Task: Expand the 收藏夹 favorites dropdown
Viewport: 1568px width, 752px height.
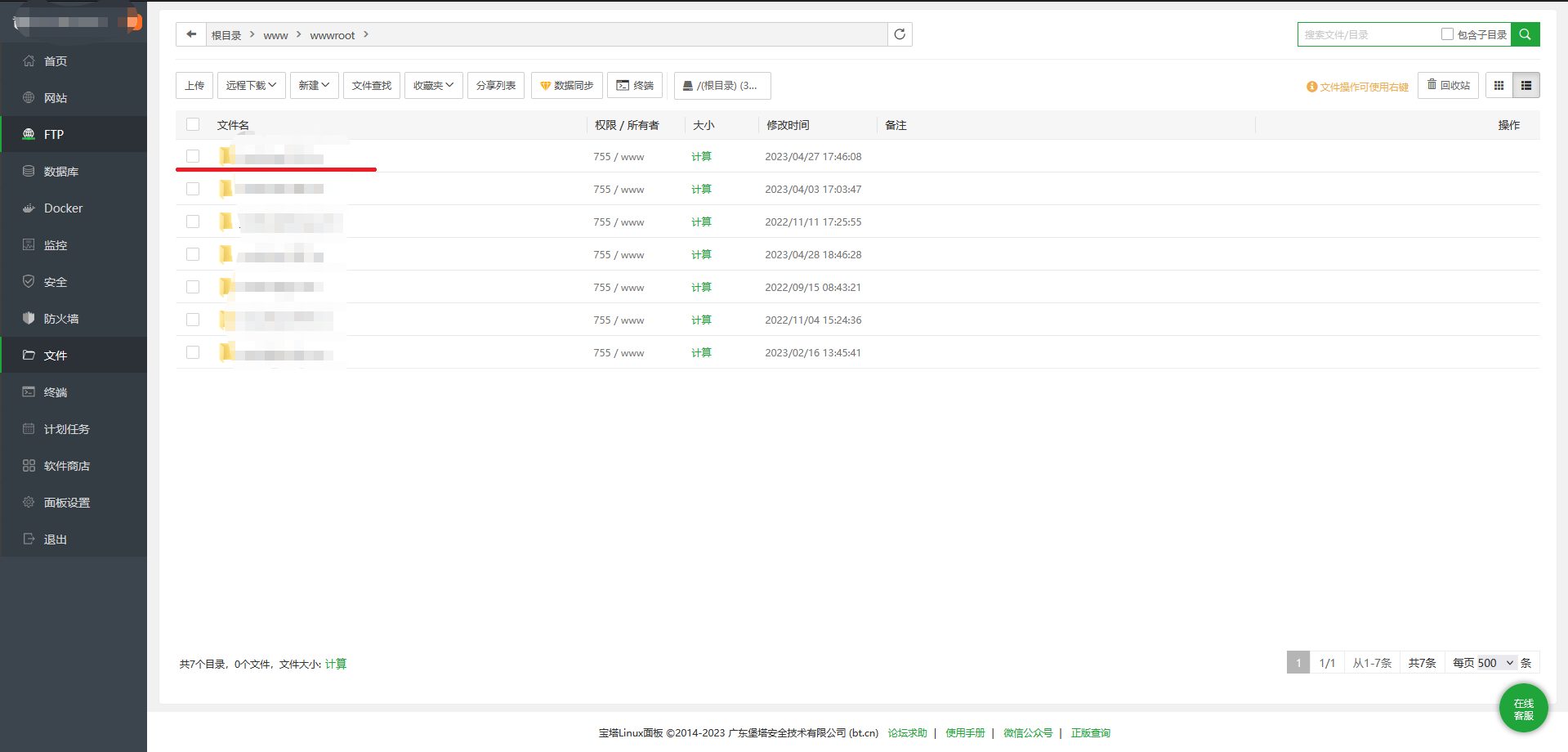Action: click(x=434, y=86)
